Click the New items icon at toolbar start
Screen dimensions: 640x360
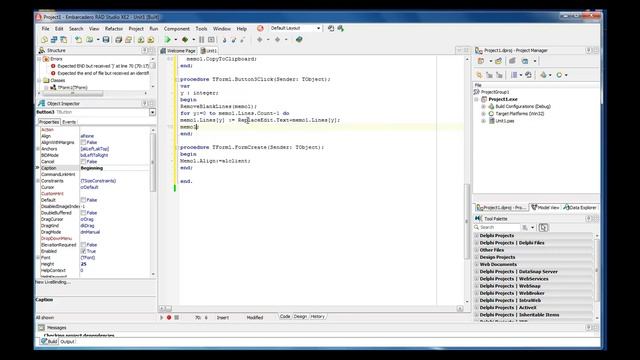click(44, 40)
